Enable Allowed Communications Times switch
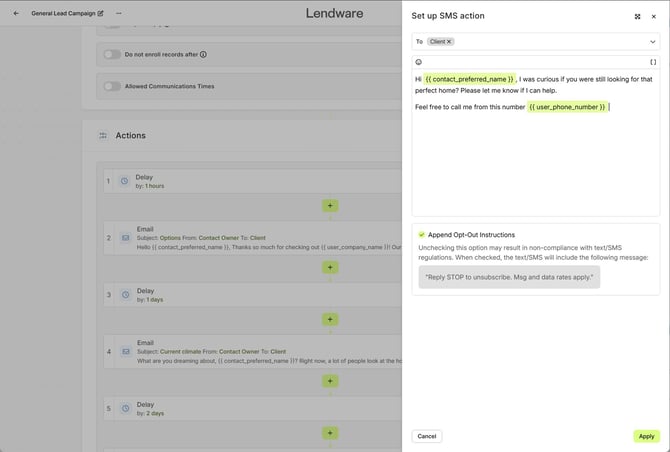The image size is (670, 452). (x=112, y=86)
